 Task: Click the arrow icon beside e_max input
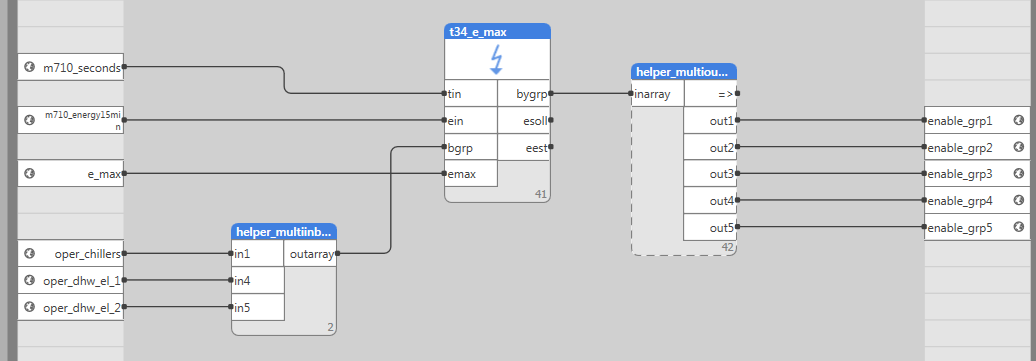pyautogui.click(x=29, y=173)
